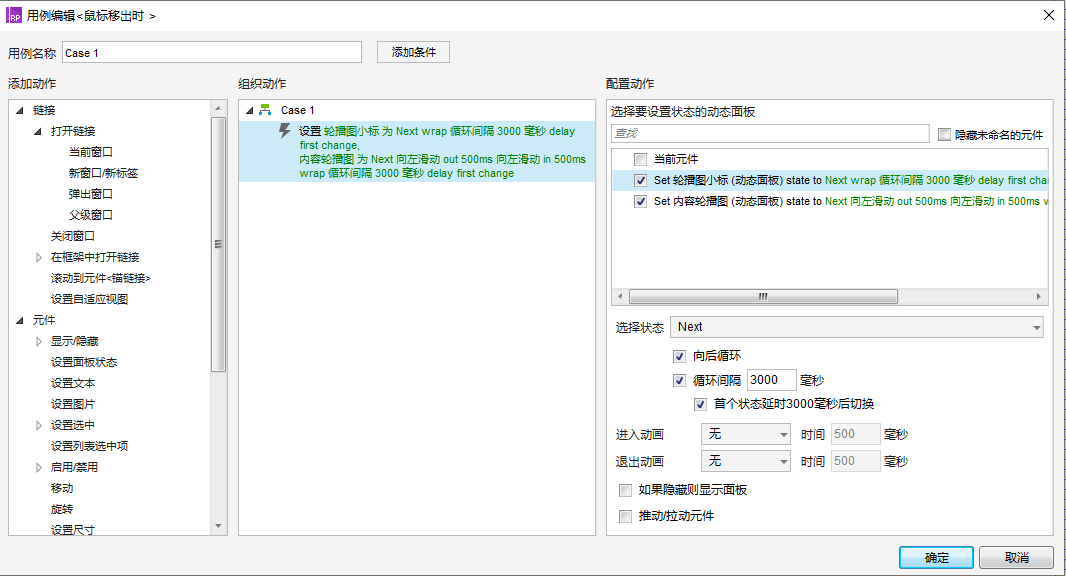1066x576 pixels.
Task: Select 设置面板状态 action
Action: click(x=84, y=362)
